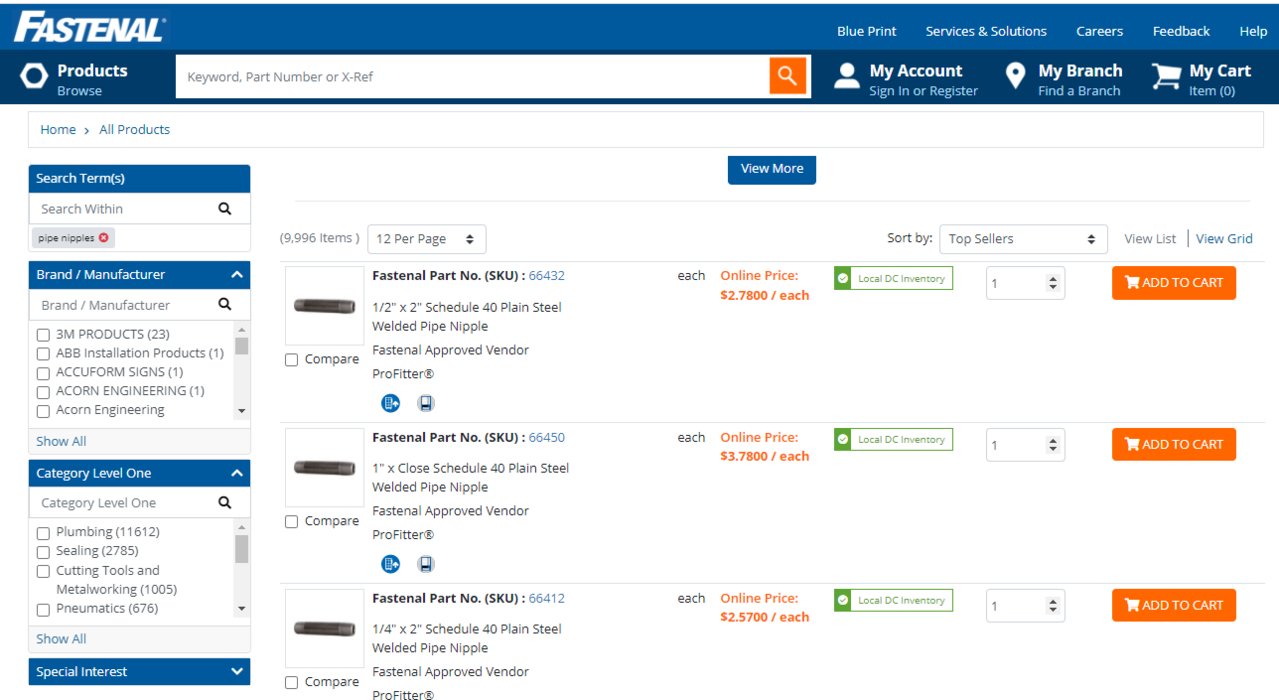Adjust quantity stepper for SKU 66412
The width and height of the screenshot is (1279, 700).
coord(1052,606)
